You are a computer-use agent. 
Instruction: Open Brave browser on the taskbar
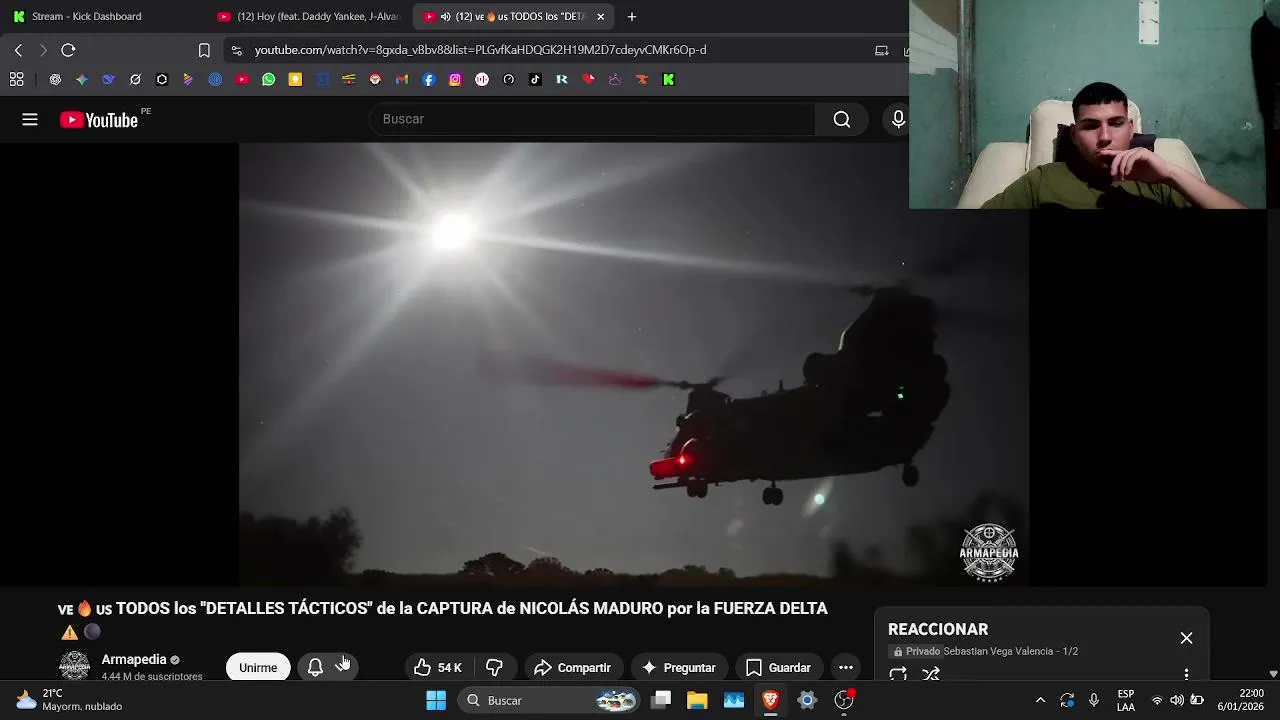[770, 700]
